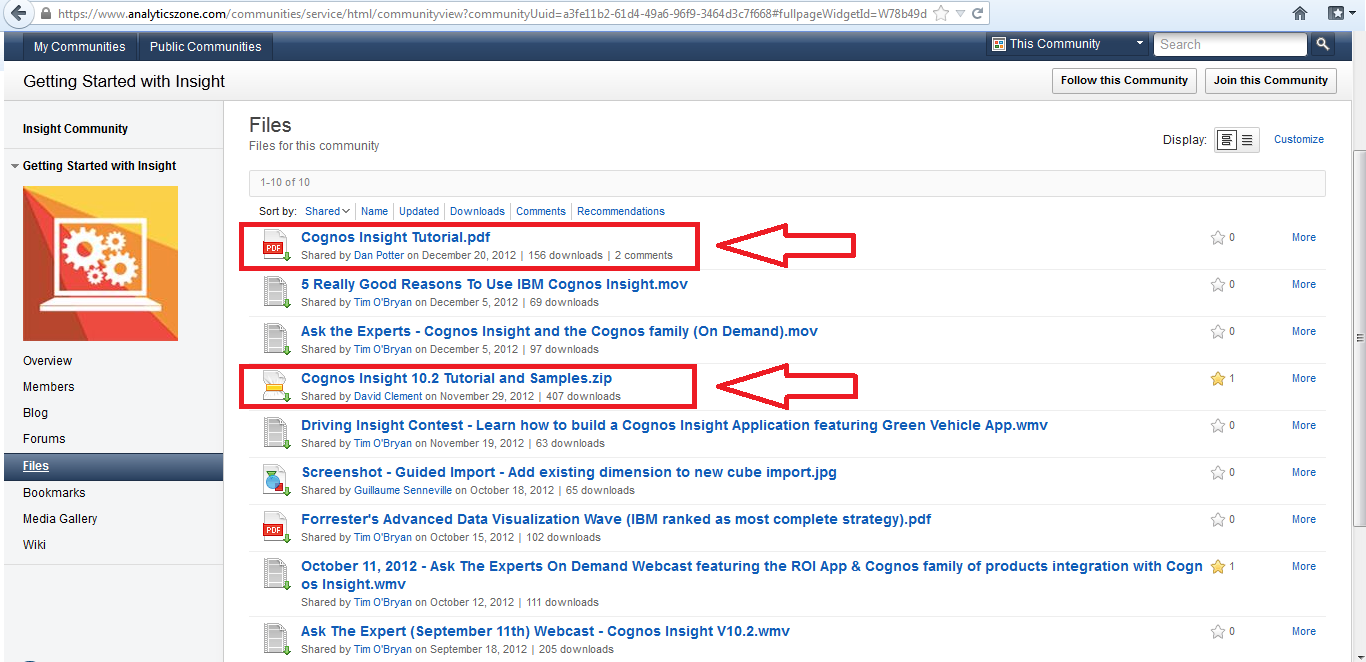
Task: Click the Customize link
Action: (1299, 139)
